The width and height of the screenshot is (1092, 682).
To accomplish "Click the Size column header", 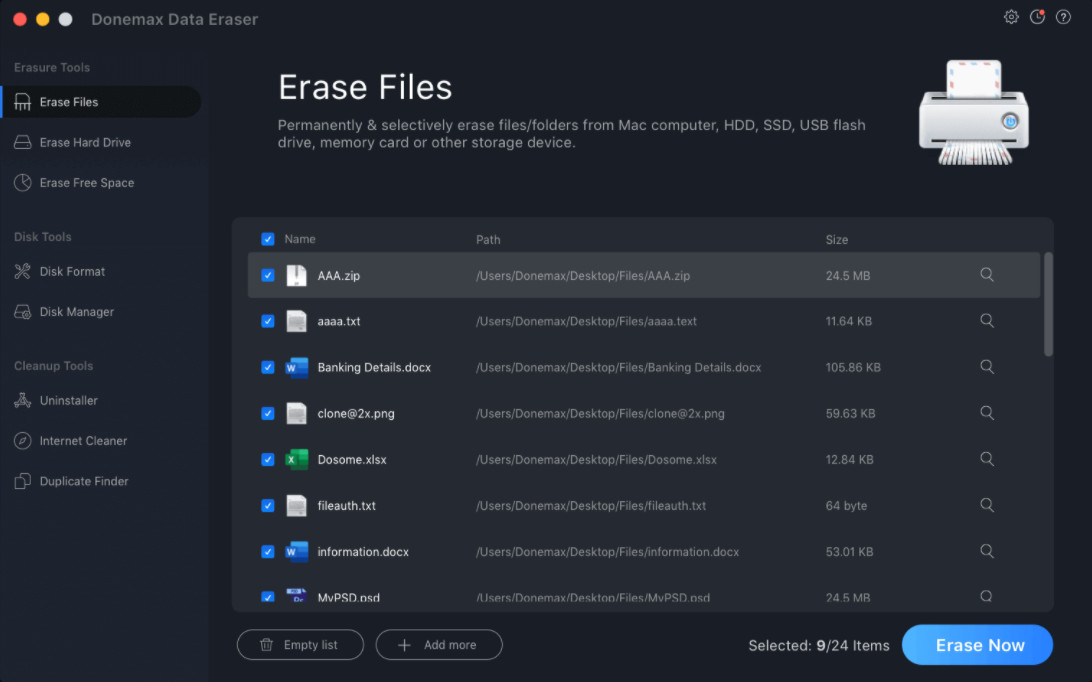I will tap(836, 240).
